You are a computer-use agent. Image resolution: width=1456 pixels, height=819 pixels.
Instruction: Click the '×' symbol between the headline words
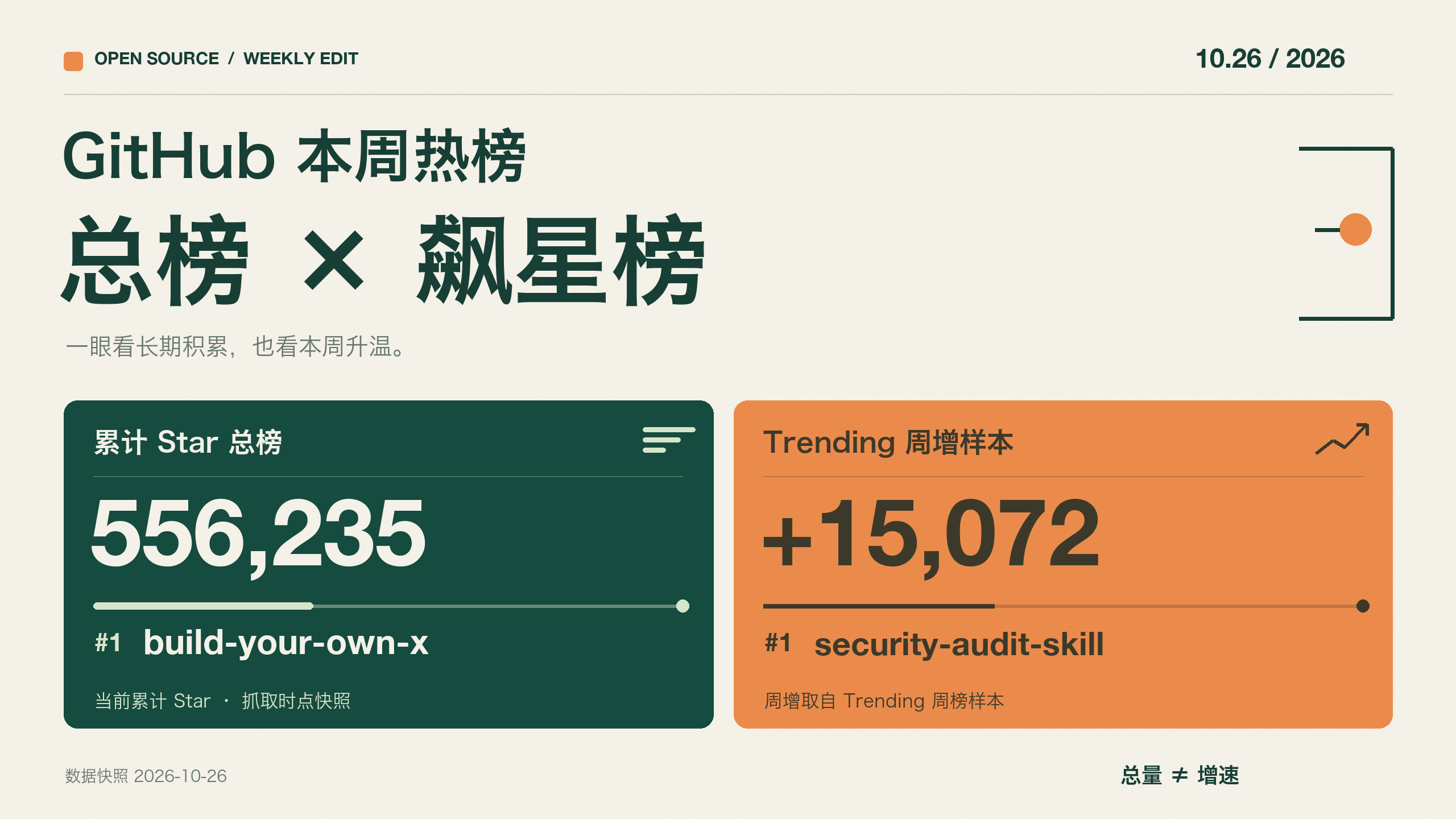pos(334,260)
